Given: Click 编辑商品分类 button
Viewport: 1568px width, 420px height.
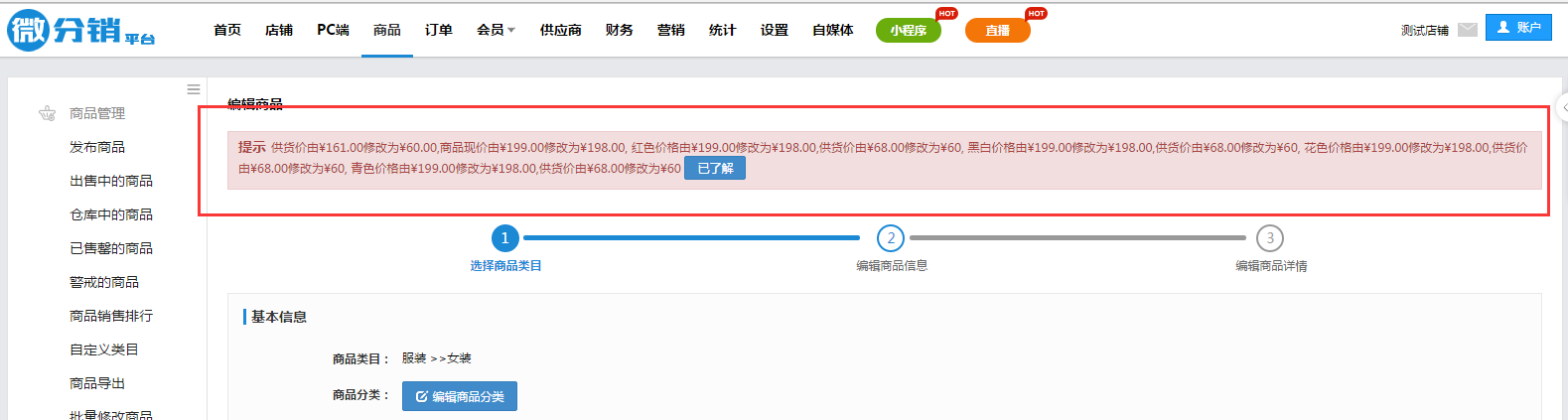Looking at the screenshot, I should pyautogui.click(x=460, y=396).
